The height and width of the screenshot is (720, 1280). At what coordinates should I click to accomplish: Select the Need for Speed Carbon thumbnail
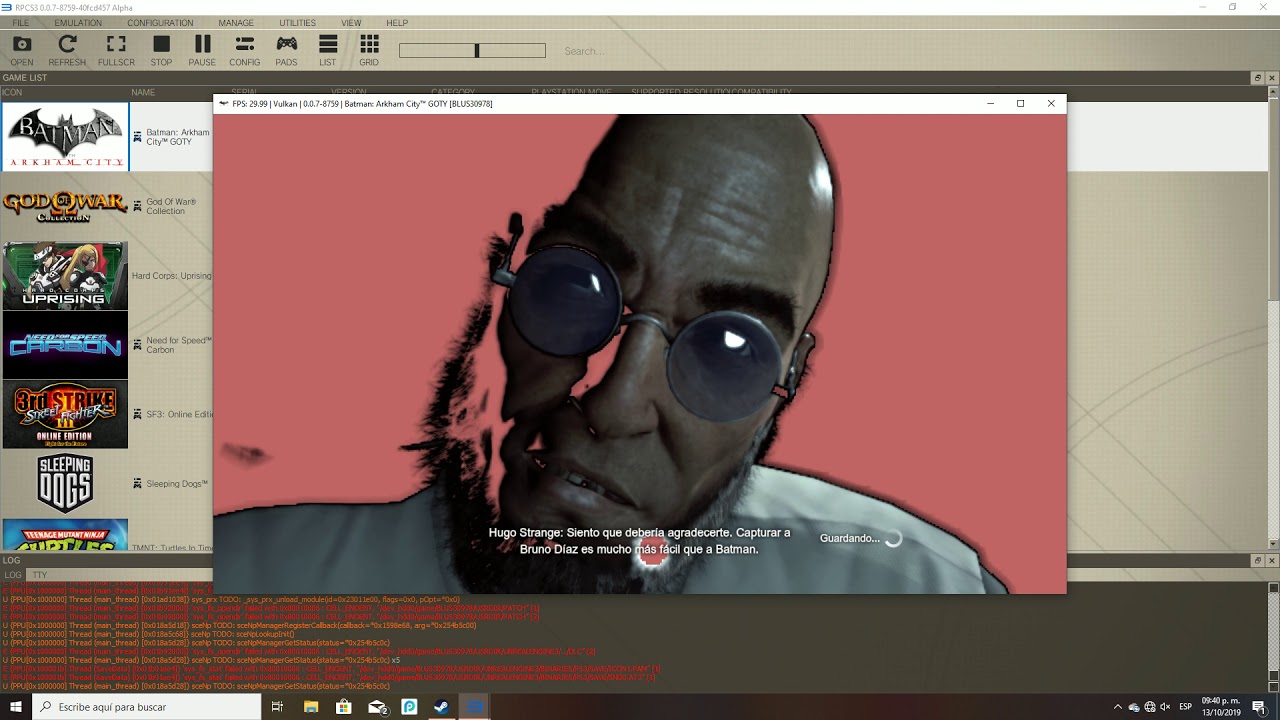pyautogui.click(x=65, y=345)
